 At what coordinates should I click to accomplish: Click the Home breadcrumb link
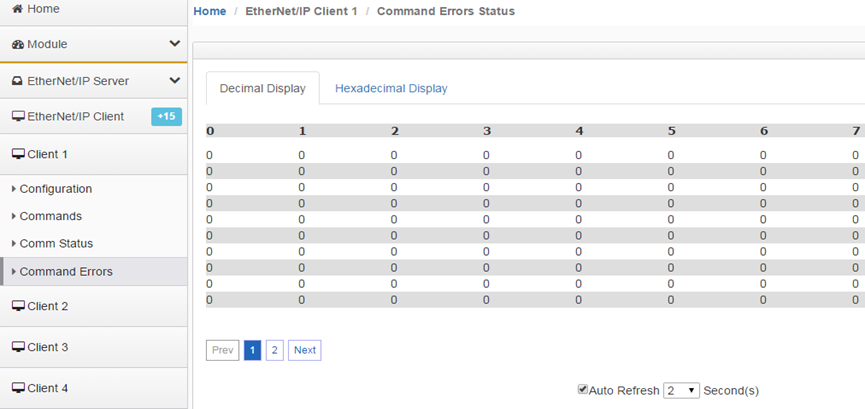pos(210,11)
